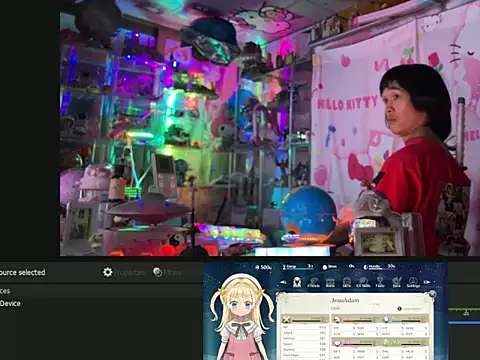Click the 500G gold currency display
The image size is (480, 360).
pos(263,267)
